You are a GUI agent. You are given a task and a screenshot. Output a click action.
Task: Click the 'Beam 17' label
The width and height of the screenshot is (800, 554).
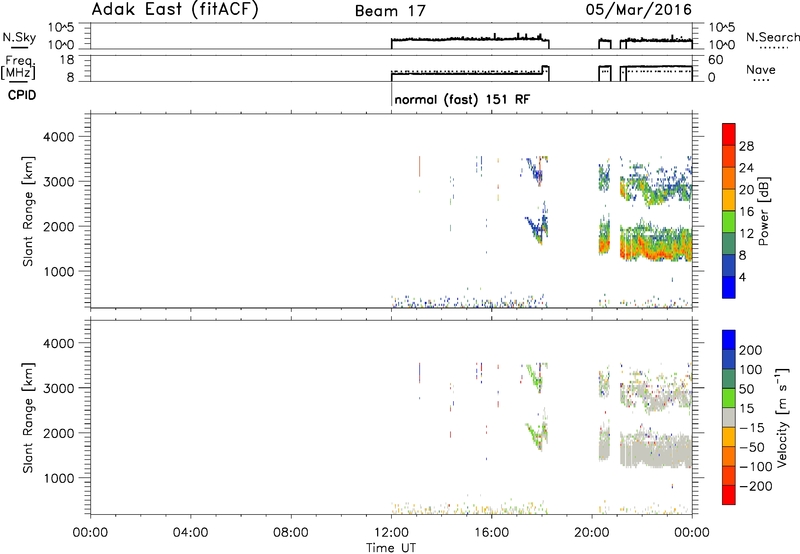point(390,11)
